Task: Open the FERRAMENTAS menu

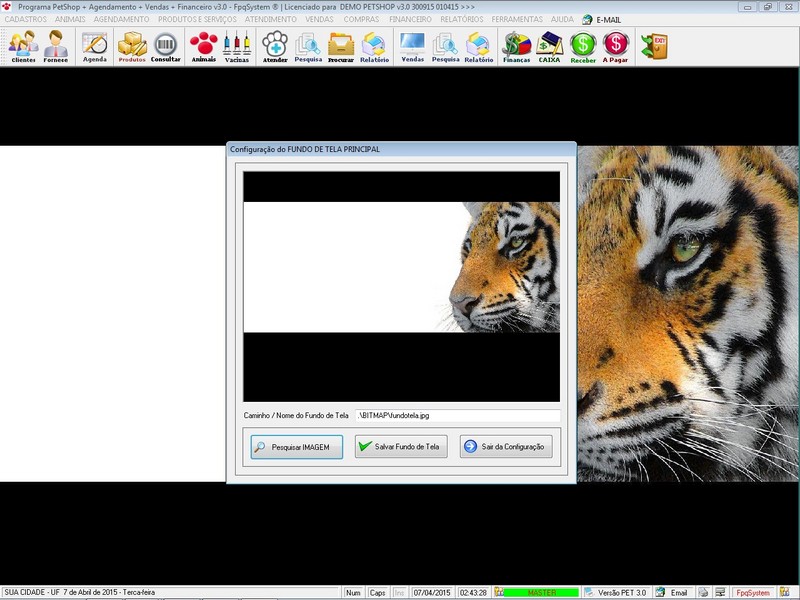Action: [517, 19]
